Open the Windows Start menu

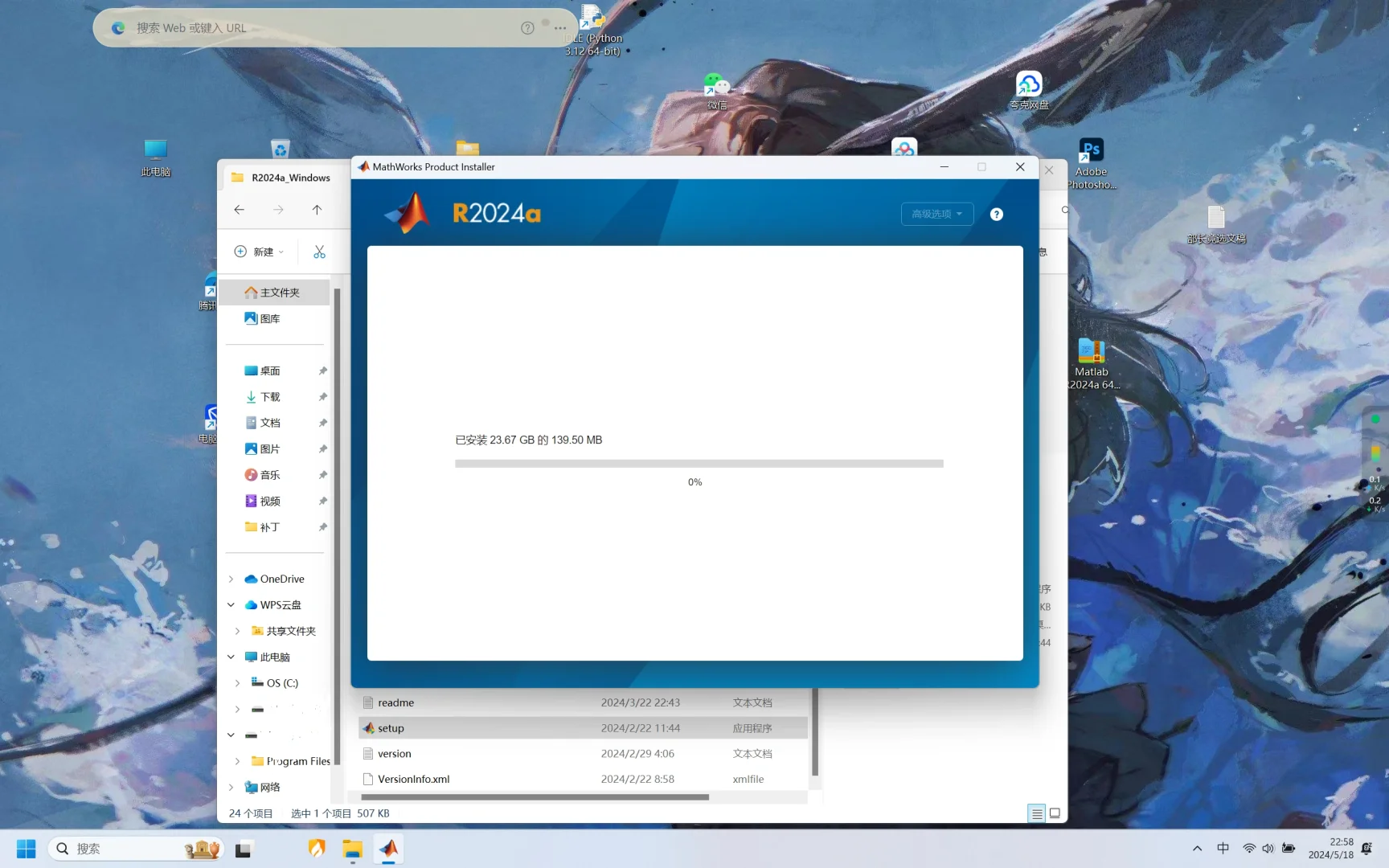point(27,849)
